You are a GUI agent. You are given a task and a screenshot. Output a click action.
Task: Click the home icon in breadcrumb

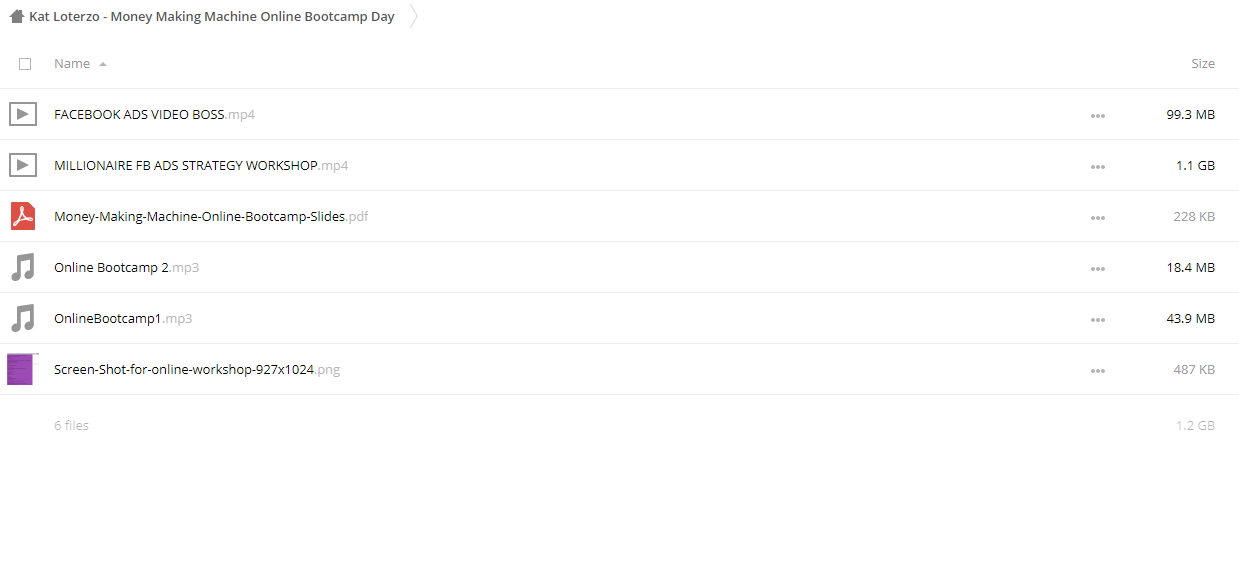pyautogui.click(x=16, y=17)
